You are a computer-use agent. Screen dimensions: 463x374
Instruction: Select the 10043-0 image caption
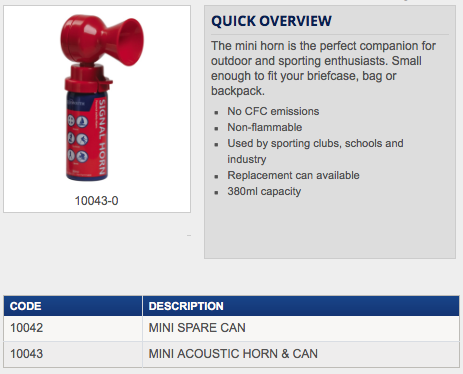click(x=96, y=201)
